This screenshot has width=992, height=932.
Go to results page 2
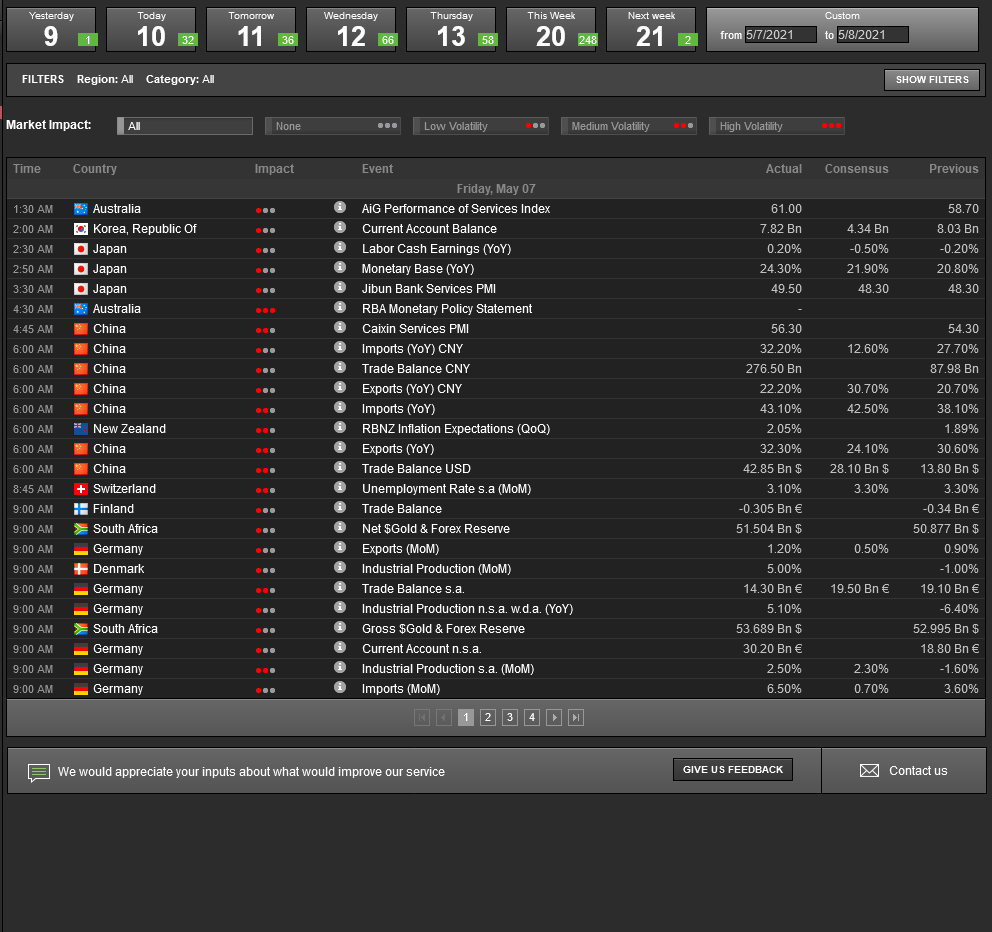(487, 718)
